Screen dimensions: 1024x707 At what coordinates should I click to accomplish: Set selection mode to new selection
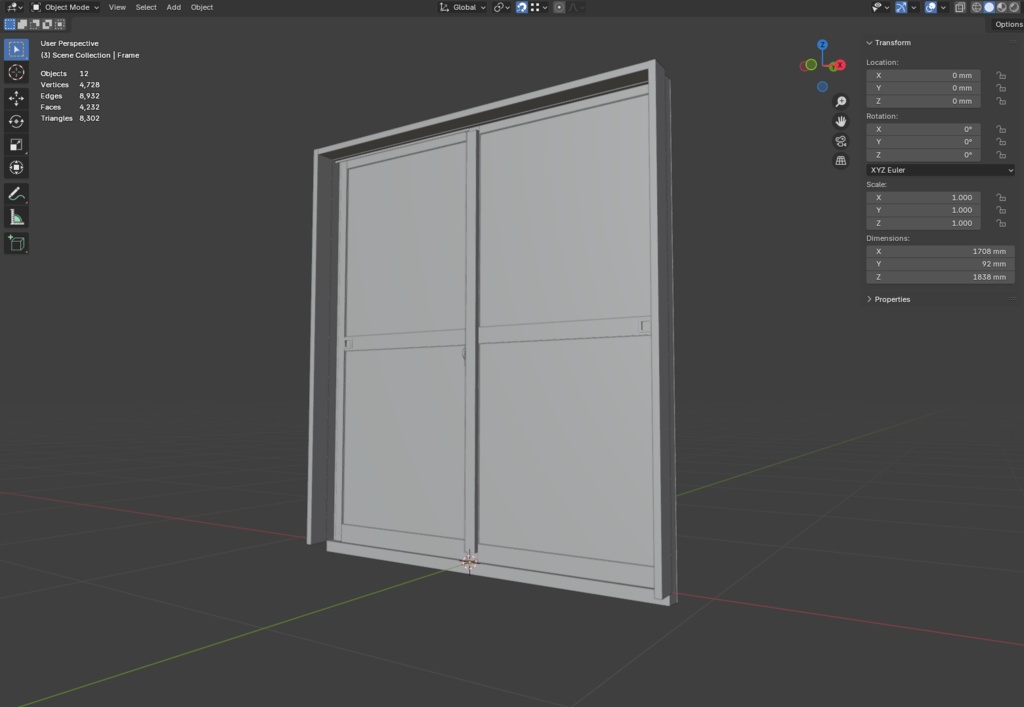tap(10, 24)
